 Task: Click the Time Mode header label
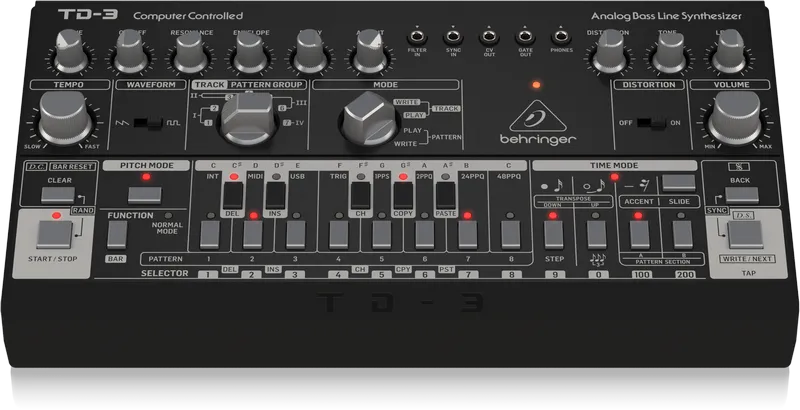point(614,166)
